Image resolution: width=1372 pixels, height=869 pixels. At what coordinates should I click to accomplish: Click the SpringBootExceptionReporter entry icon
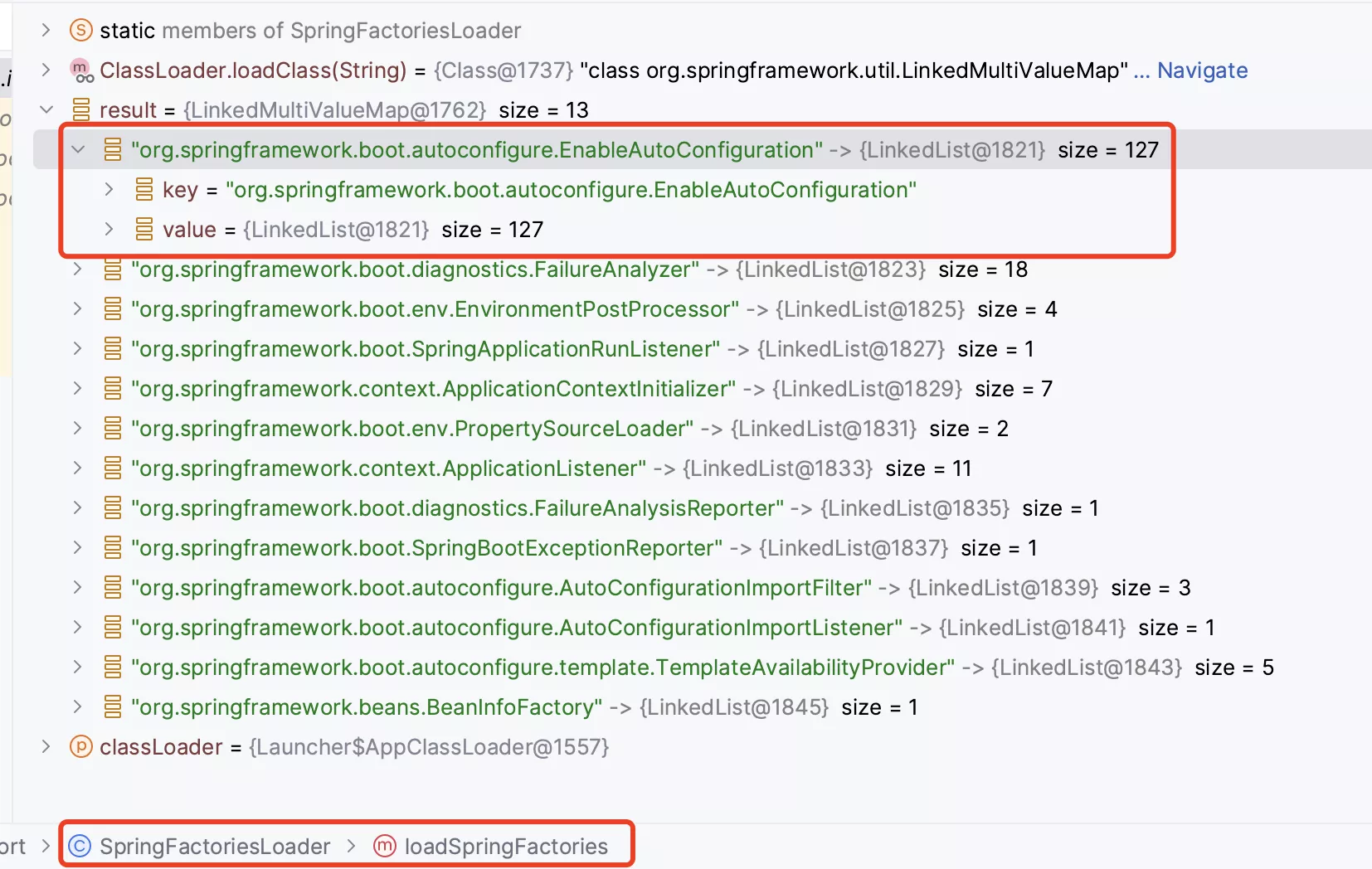click(x=113, y=548)
